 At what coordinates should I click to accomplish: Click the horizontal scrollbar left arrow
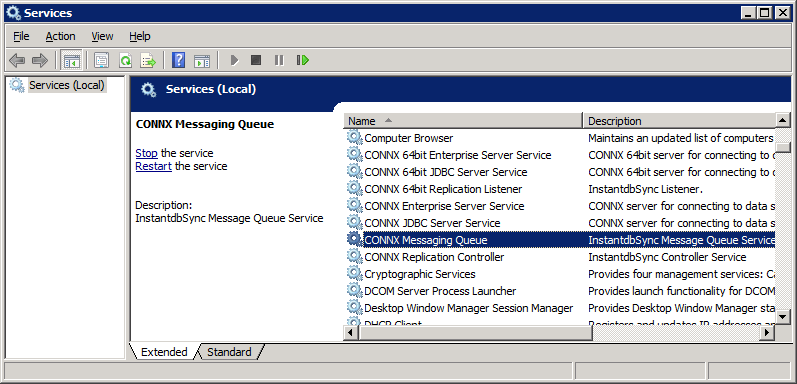[351, 332]
